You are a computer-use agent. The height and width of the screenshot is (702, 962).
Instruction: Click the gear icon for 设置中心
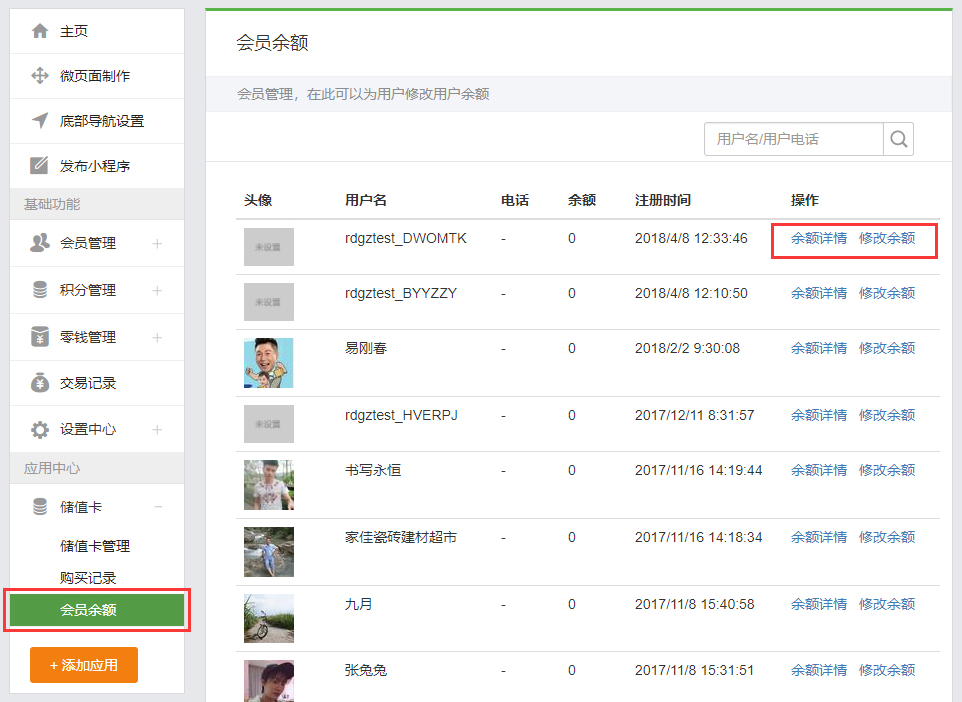click(x=40, y=430)
